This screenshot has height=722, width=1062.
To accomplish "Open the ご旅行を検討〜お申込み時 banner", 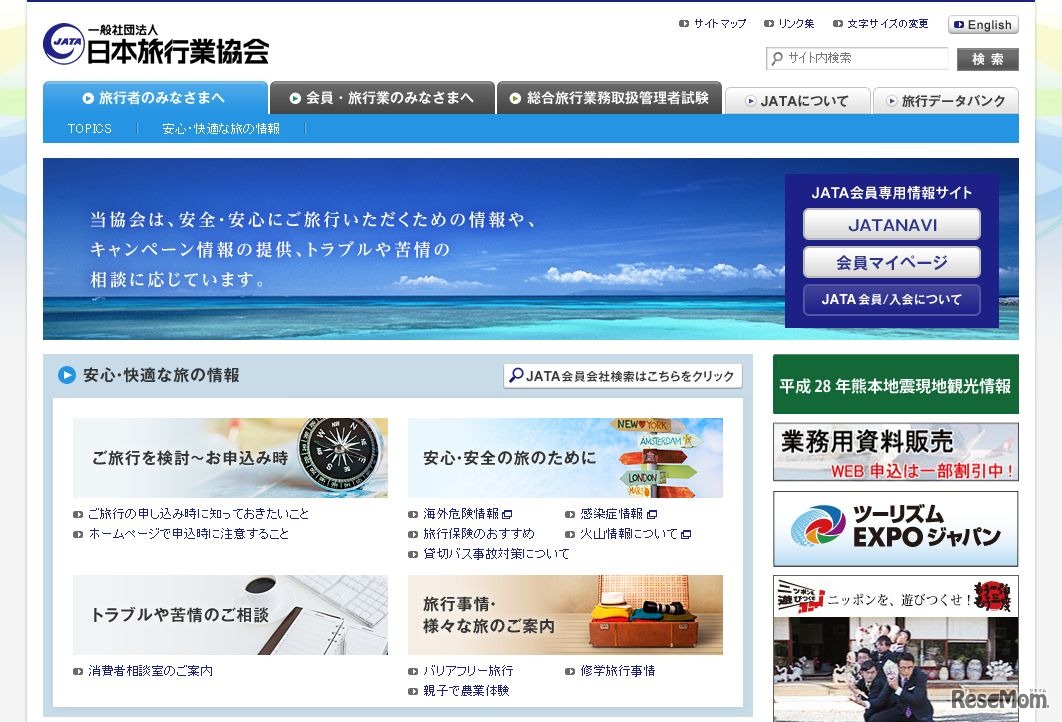I will [x=230, y=458].
